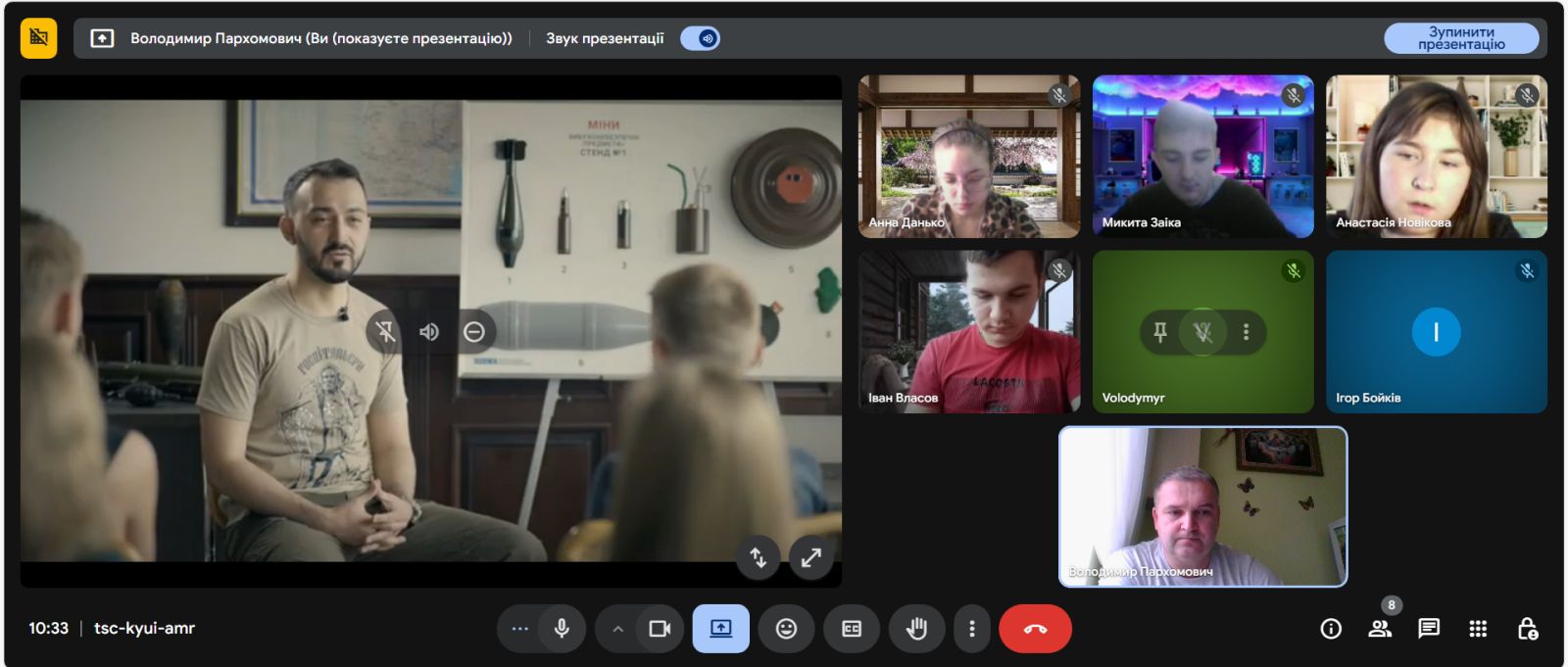The height and width of the screenshot is (667, 1568).
Task: Open meeting details info icon
Action: pos(1331,629)
